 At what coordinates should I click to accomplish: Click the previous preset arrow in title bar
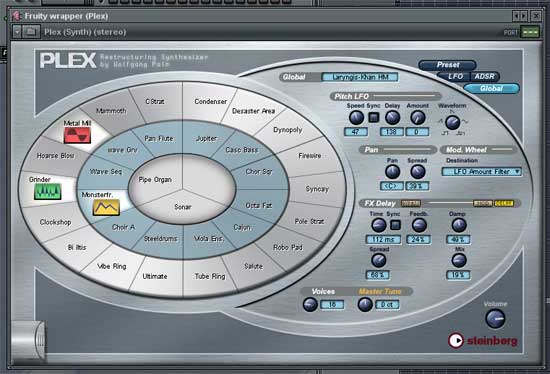pos(516,16)
